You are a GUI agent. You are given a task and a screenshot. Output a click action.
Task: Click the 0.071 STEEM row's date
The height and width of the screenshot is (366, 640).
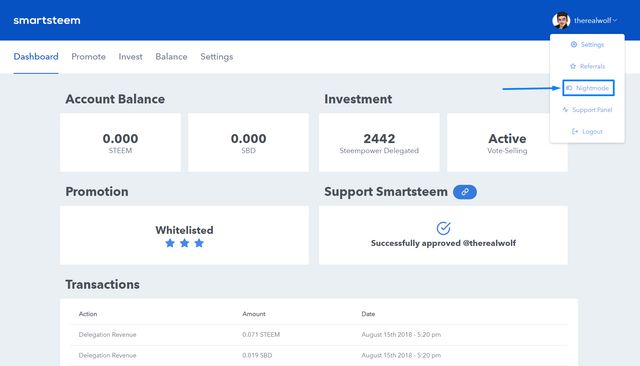[401, 335]
